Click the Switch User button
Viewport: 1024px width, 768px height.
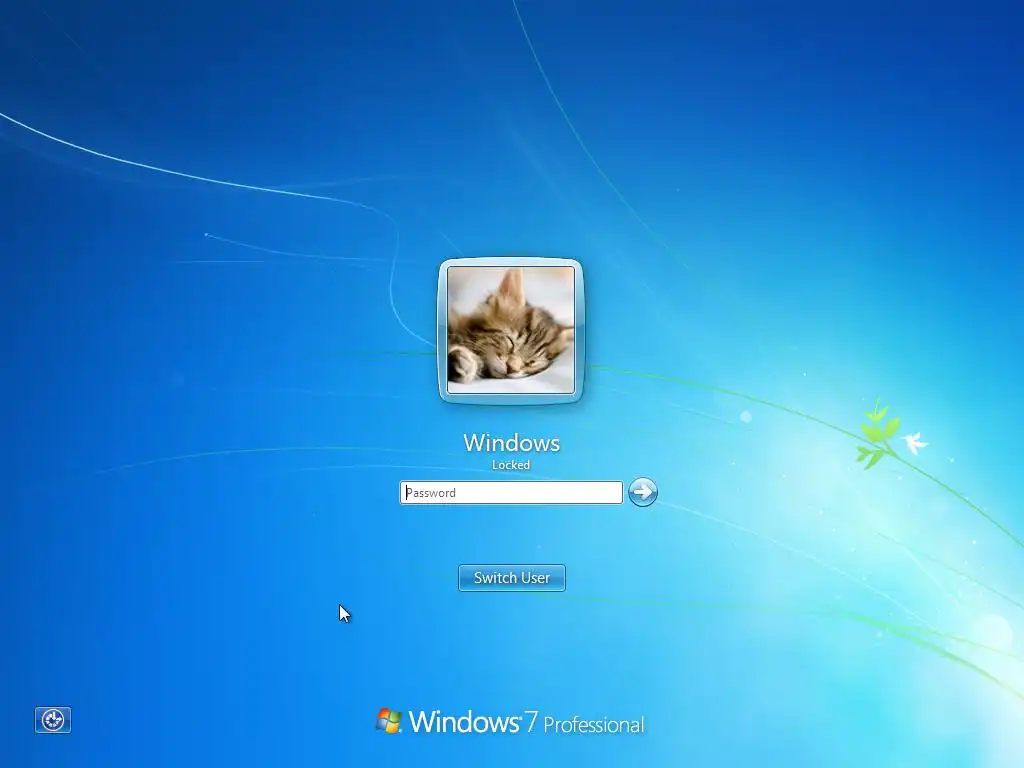(x=512, y=578)
